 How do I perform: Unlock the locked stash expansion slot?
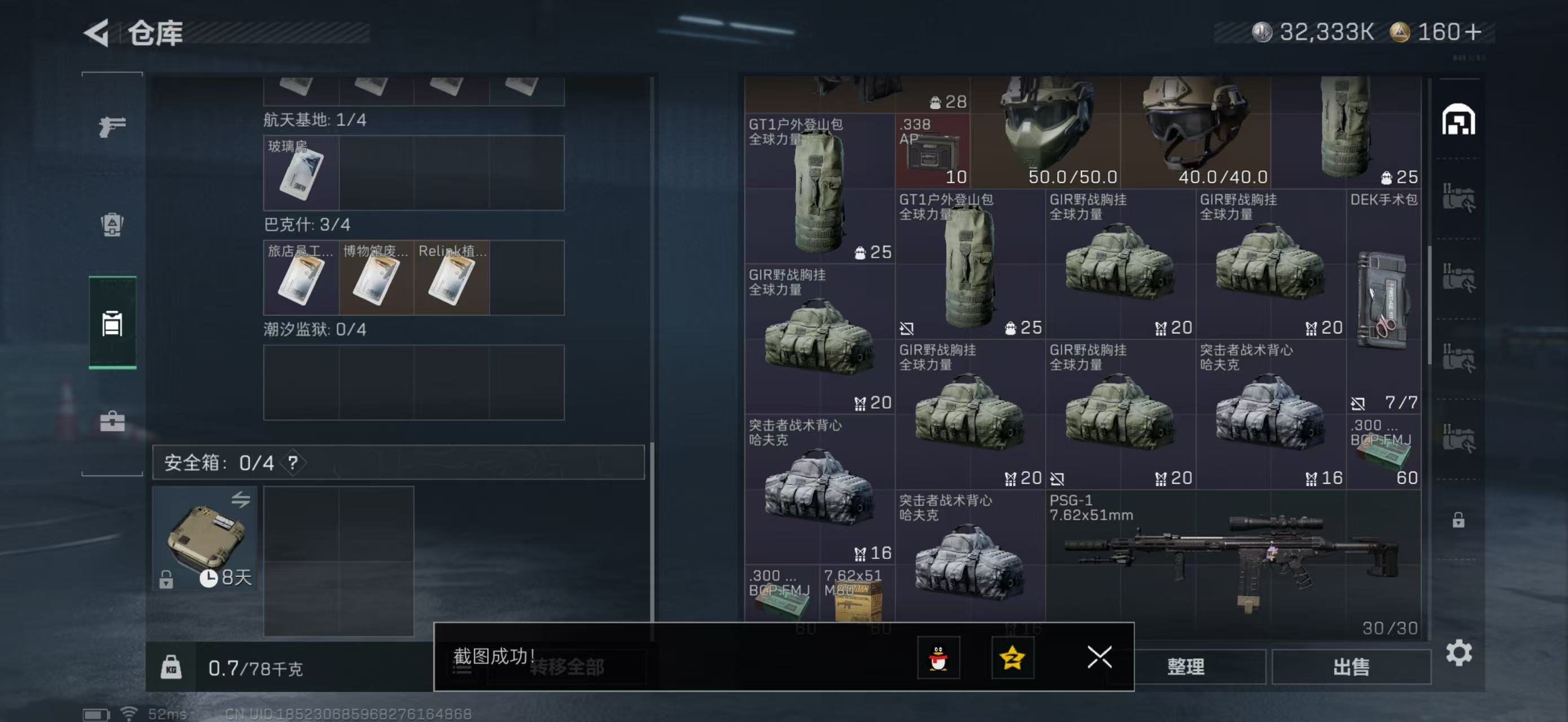pos(1459,520)
